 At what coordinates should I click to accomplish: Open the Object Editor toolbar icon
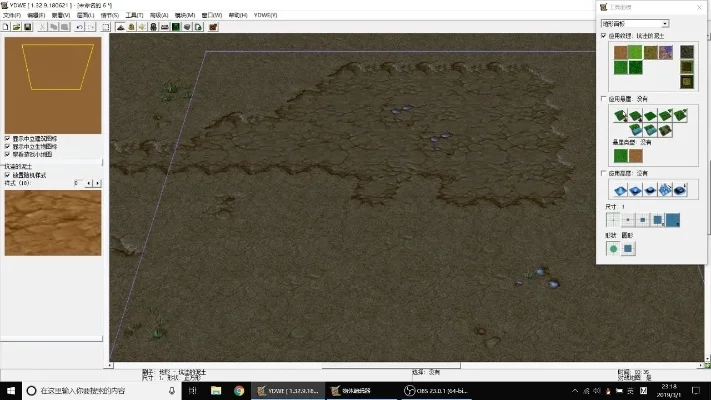pos(154,27)
